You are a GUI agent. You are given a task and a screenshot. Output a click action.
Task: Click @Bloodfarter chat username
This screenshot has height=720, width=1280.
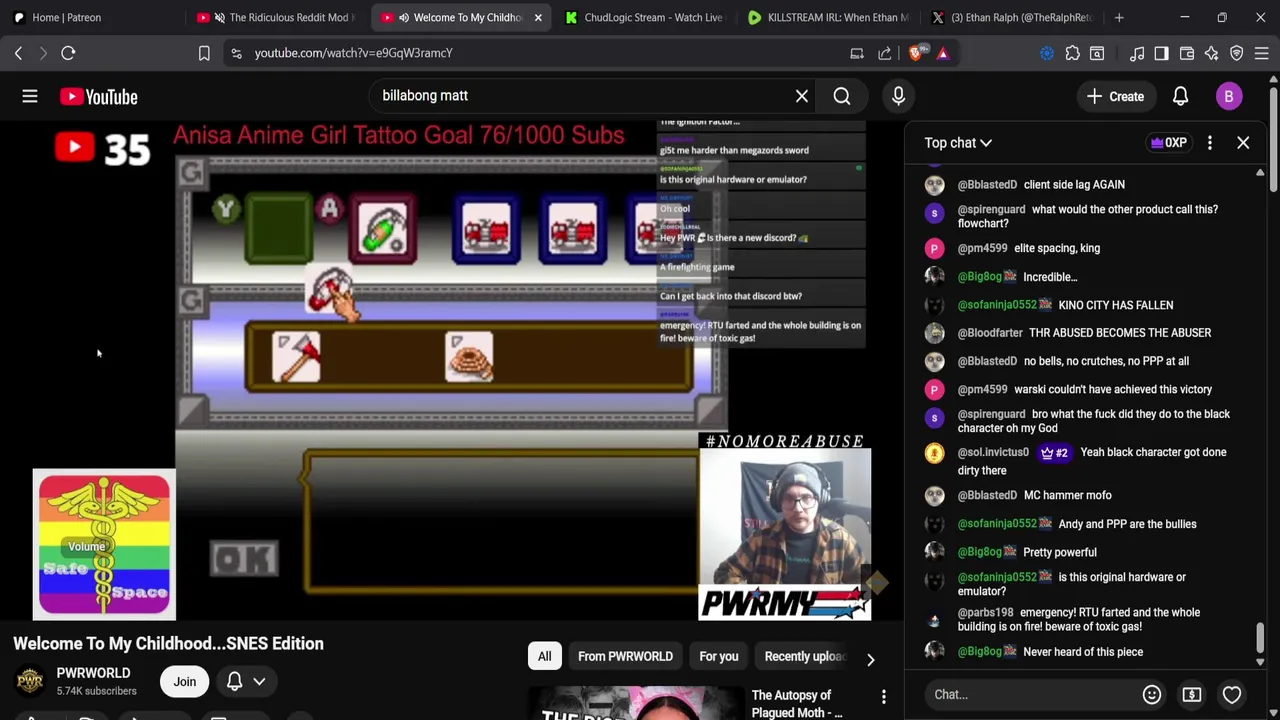pos(990,333)
